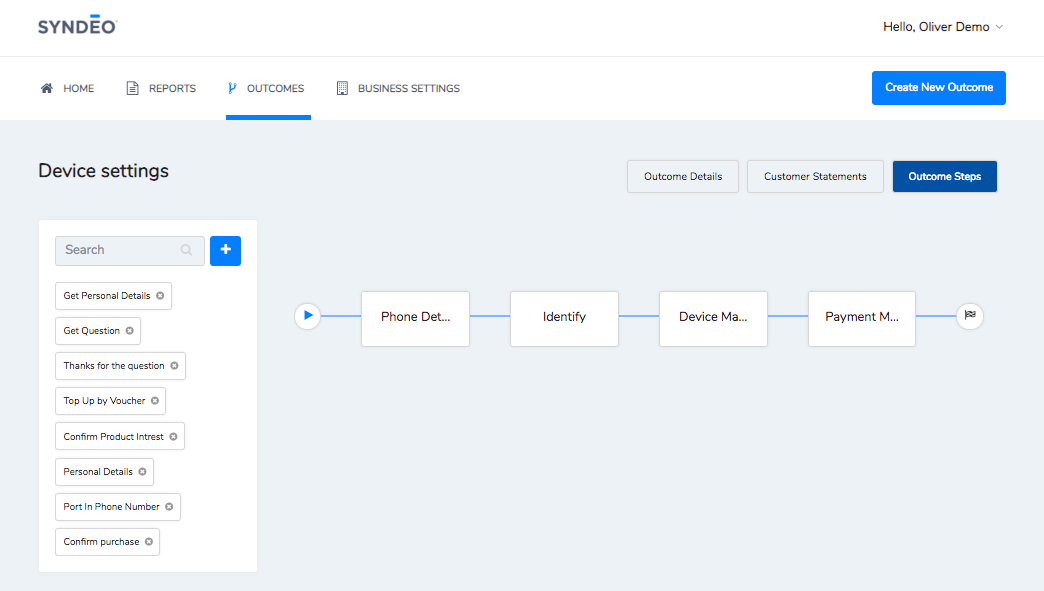The width and height of the screenshot is (1044, 591).
Task: Open the Oliver Demo account dropdown
Action: [943, 27]
